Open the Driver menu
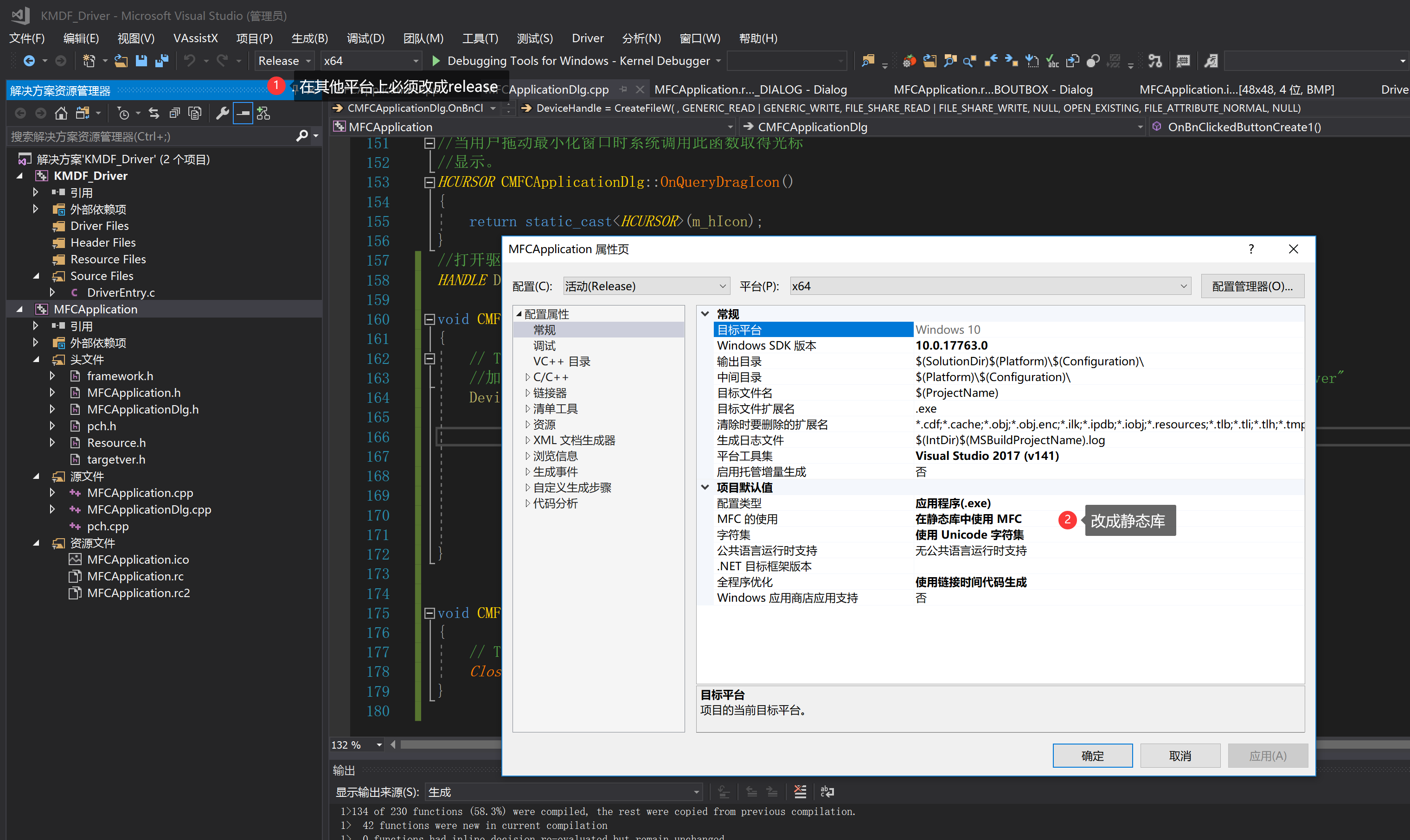This screenshot has height=840, width=1410. 587,38
